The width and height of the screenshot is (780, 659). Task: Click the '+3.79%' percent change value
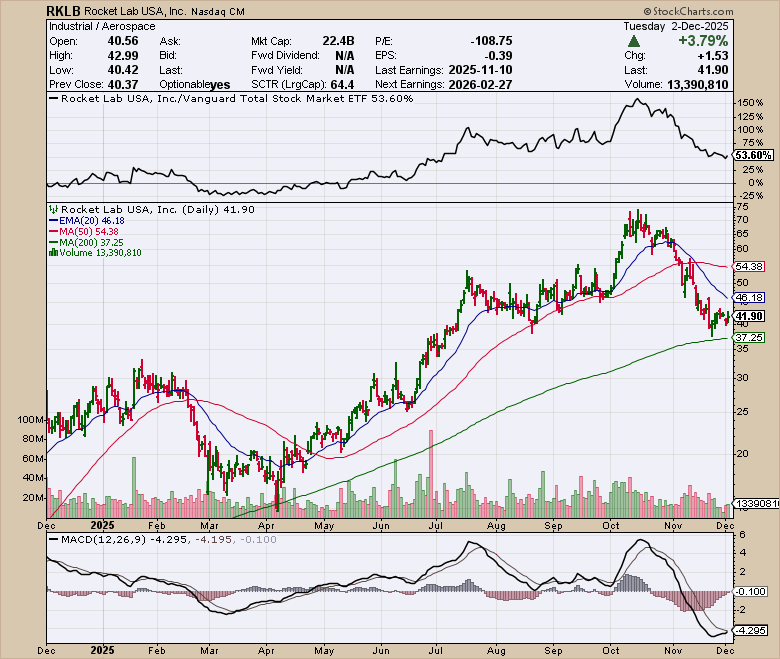703,41
